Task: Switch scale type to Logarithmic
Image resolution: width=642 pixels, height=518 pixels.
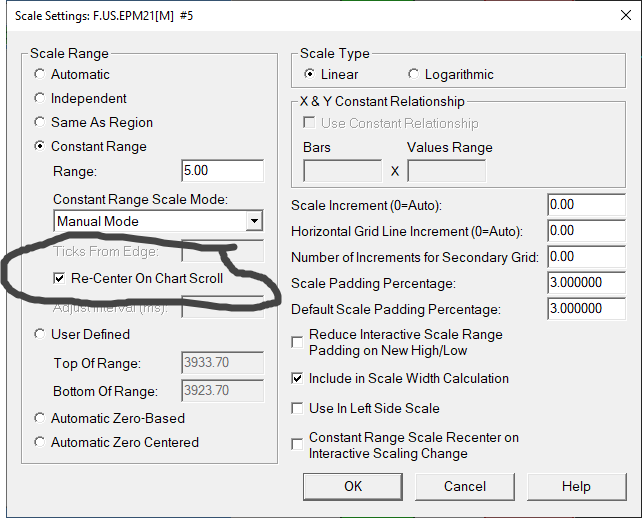Action: click(x=414, y=74)
